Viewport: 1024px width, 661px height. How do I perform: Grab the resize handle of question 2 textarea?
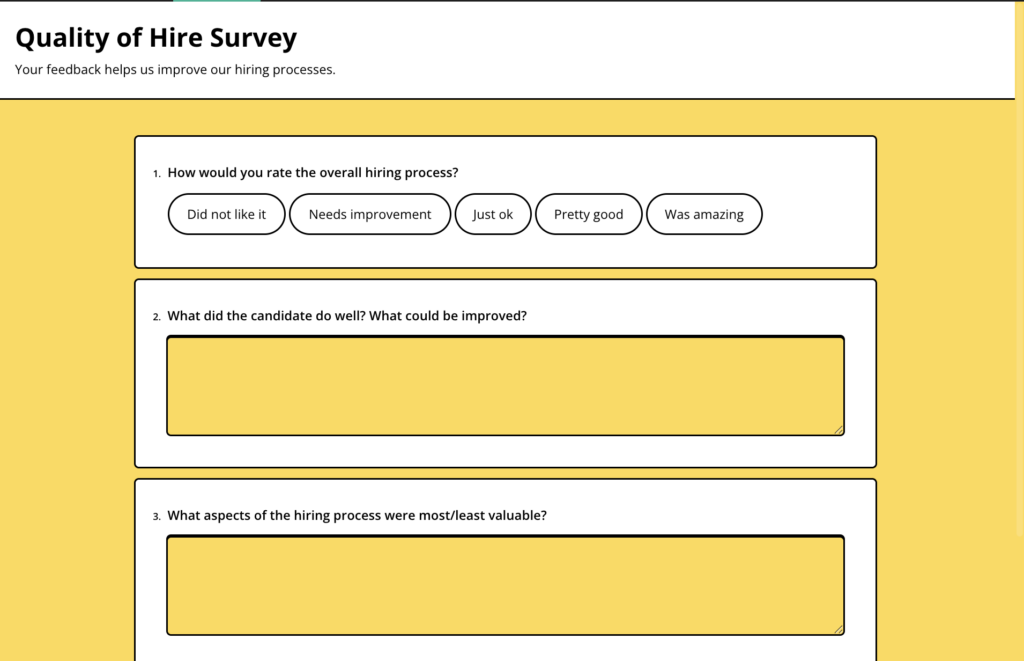(x=839, y=430)
